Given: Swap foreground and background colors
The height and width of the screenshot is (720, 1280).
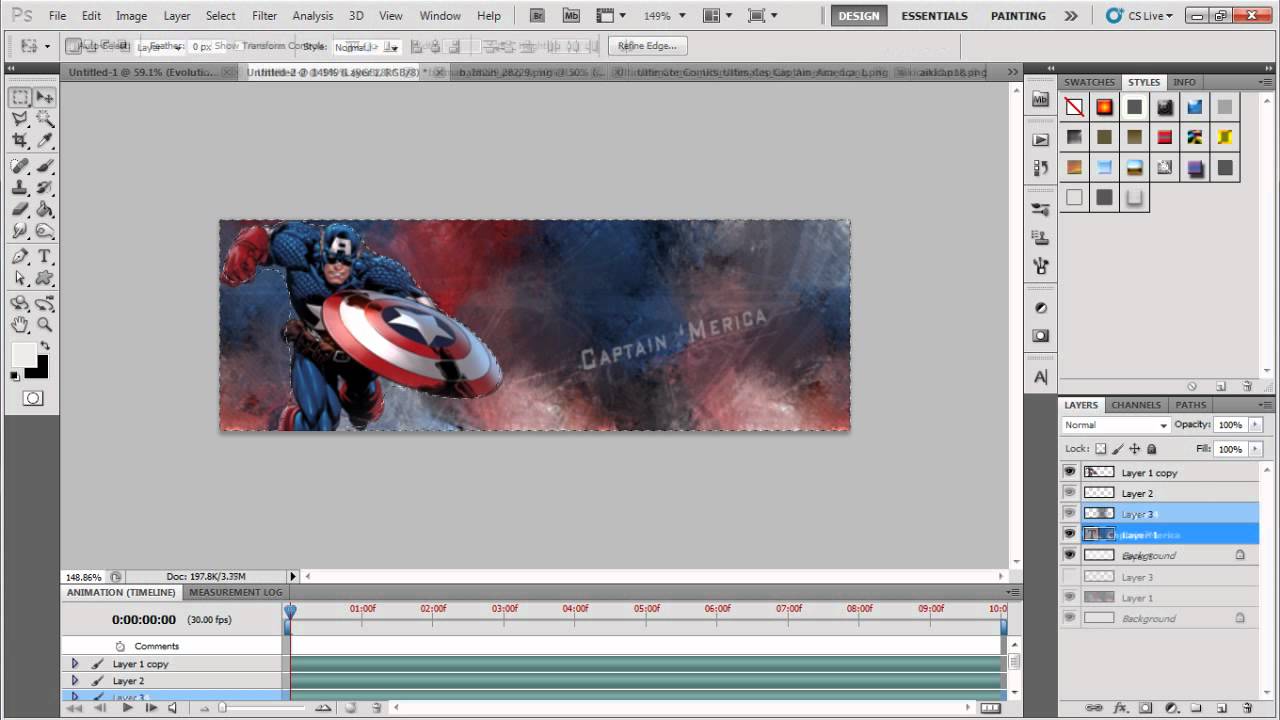Looking at the screenshot, I should pos(45,346).
